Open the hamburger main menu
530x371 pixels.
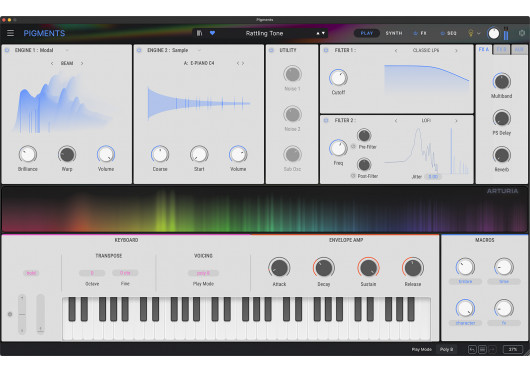10,33
